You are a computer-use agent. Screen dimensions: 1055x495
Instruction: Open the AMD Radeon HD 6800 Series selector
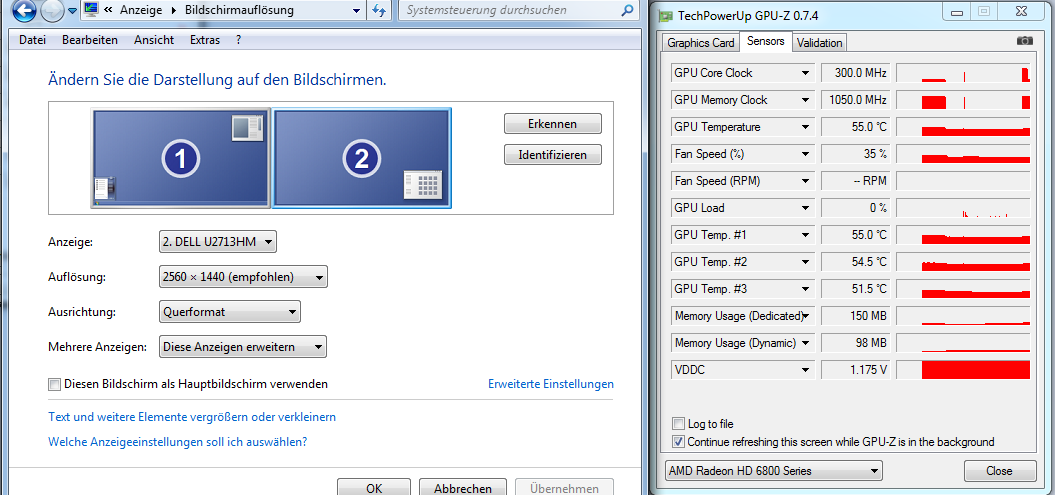(774, 471)
